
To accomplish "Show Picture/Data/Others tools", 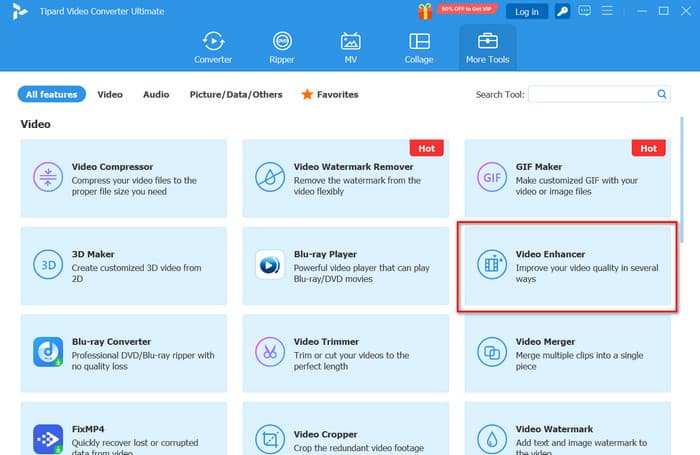I will tap(236, 94).
